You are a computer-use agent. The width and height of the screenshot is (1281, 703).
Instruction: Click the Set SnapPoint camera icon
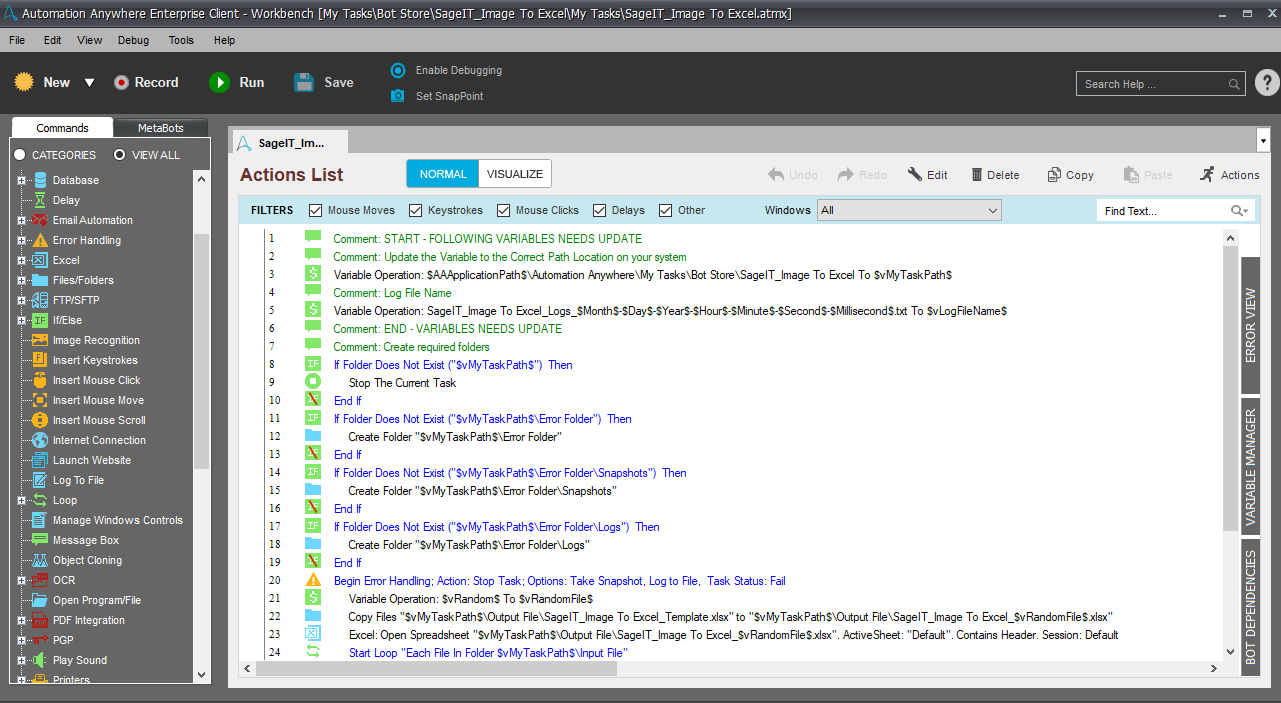click(x=398, y=96)
